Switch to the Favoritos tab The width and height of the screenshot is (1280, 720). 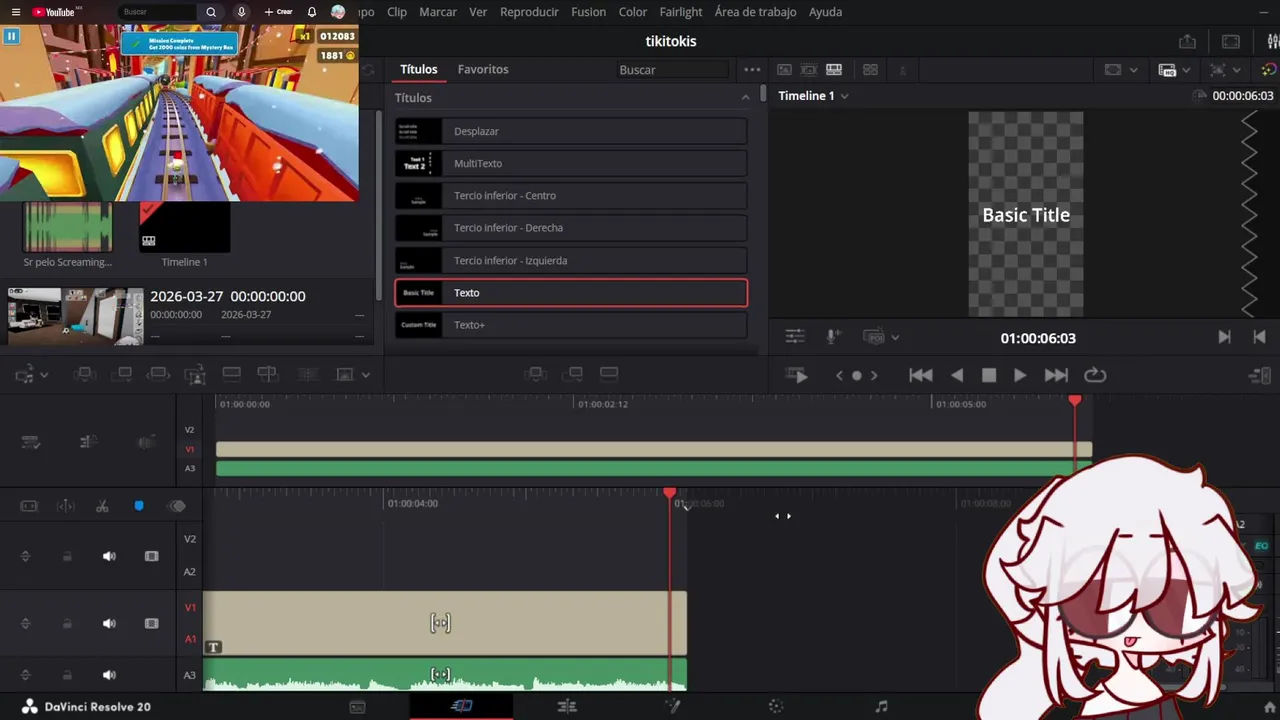tap(483, 69)
